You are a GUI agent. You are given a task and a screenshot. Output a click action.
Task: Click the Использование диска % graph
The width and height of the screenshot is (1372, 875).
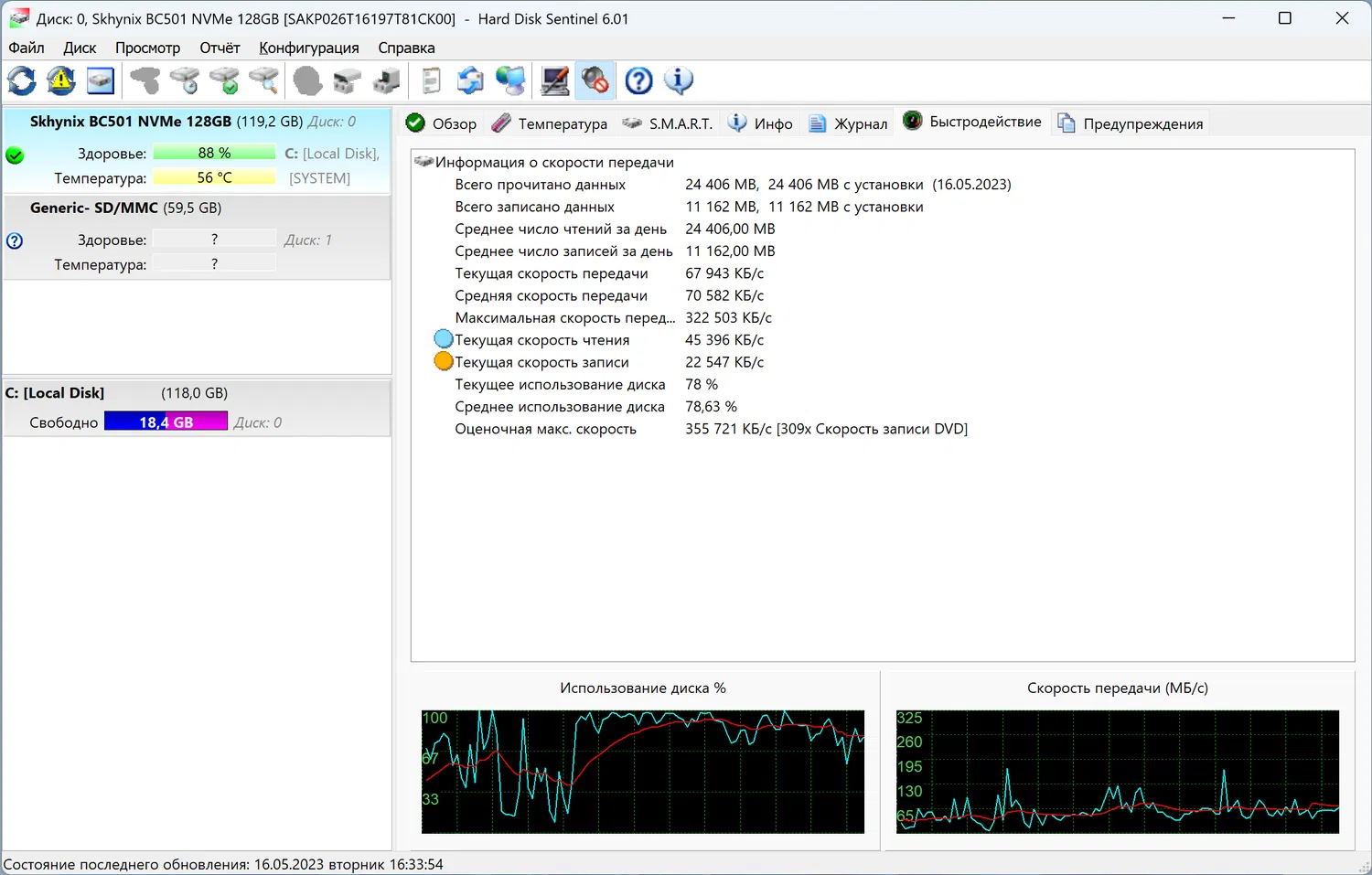tap(642, 771)
